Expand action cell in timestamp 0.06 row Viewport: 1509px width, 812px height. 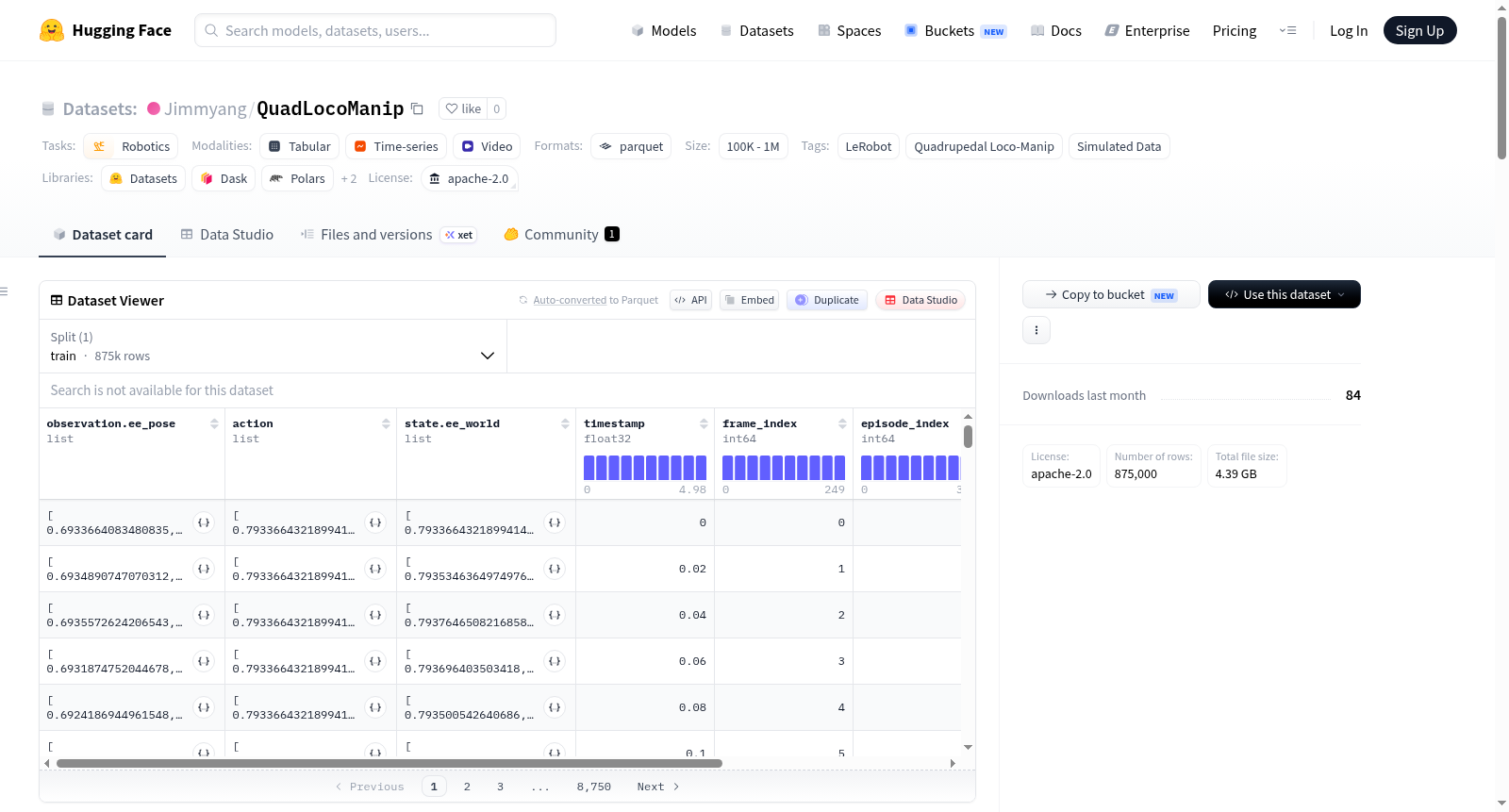point(375,661)
